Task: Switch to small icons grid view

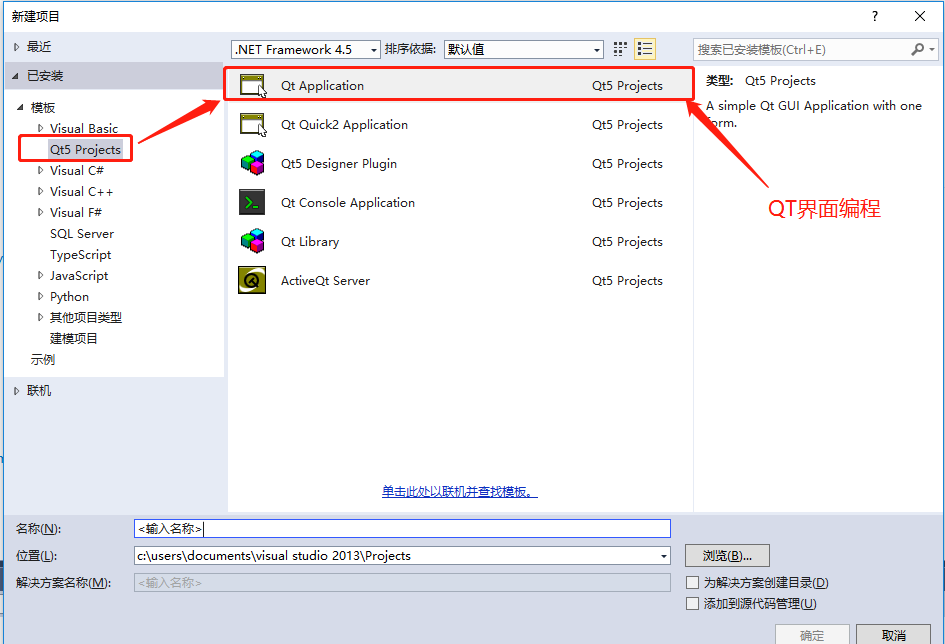Action: (620, 49)
